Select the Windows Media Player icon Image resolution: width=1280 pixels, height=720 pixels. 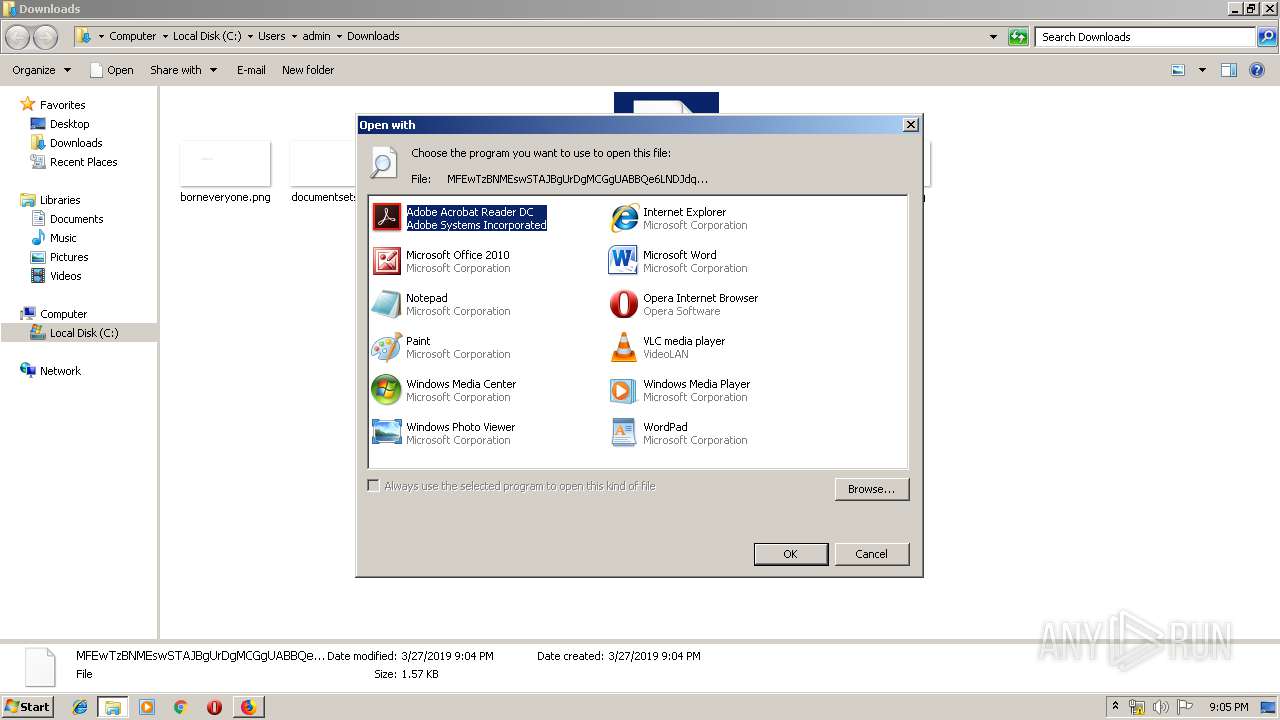[x=624, y=389]
